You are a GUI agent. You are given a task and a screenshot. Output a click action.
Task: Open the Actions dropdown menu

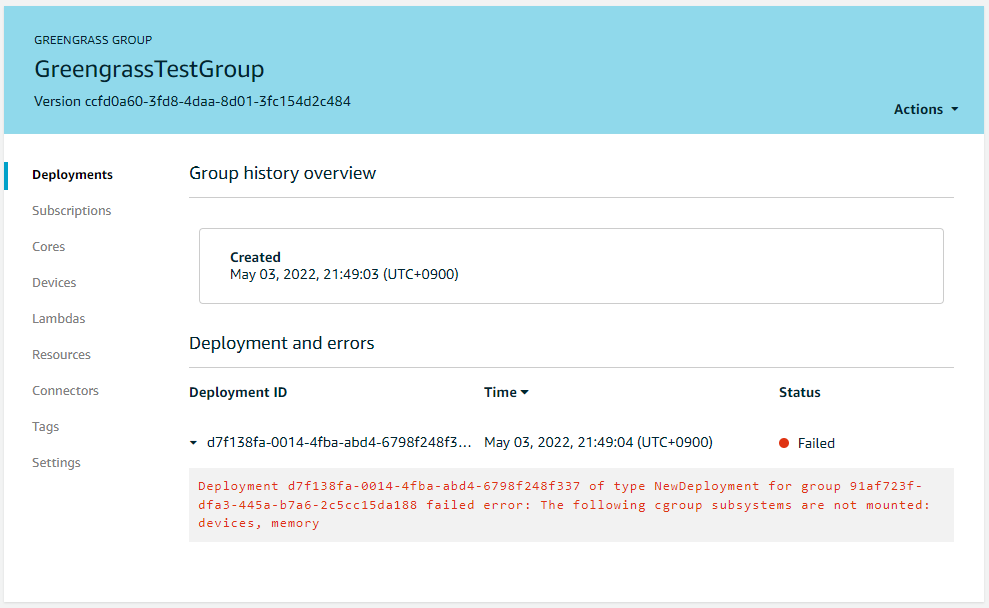[x=925, y=109]
